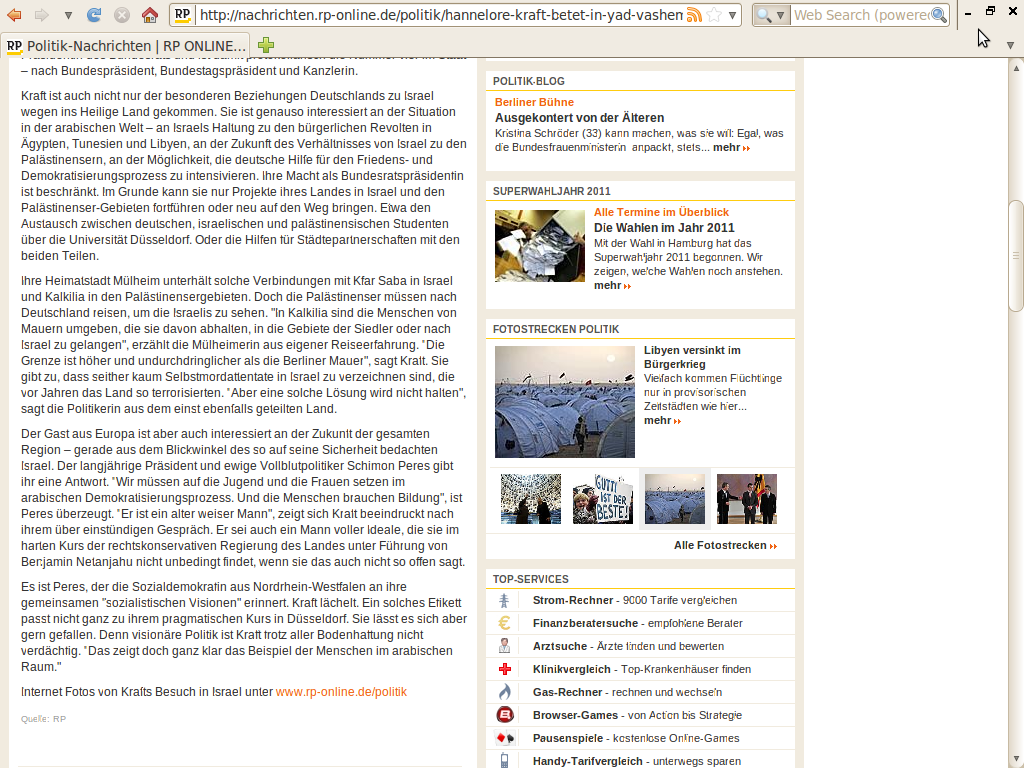Click the Handy-Tarifvergleich phone icon
Image resolution: width=1024 pixels, height=768 pixels.
tap(504, 761)
